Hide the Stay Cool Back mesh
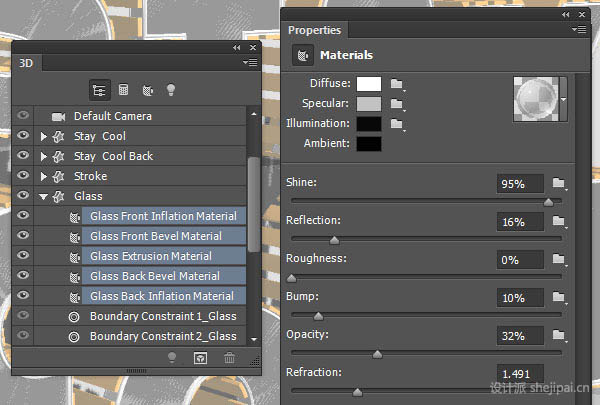The height and width of the screenshot is (405, 600). pyautogui.click(x=23, y=155)
